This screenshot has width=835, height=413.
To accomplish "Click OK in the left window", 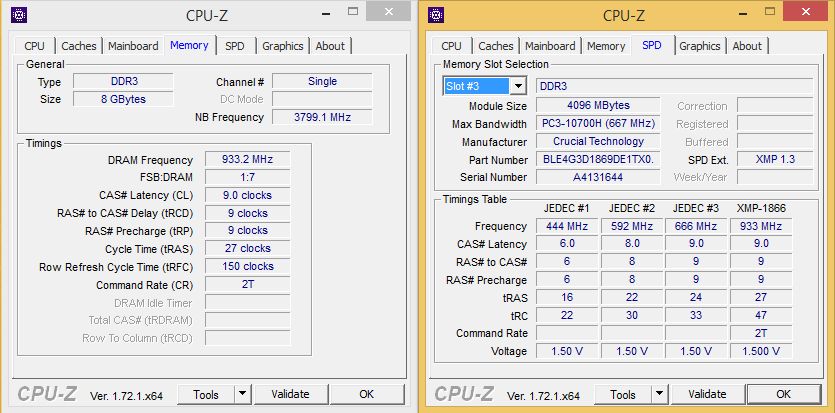I will 366,394.
